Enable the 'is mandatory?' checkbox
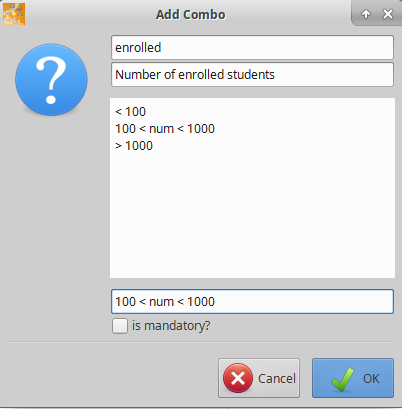Viewport: 402px width, 409px height. point(120,326)
